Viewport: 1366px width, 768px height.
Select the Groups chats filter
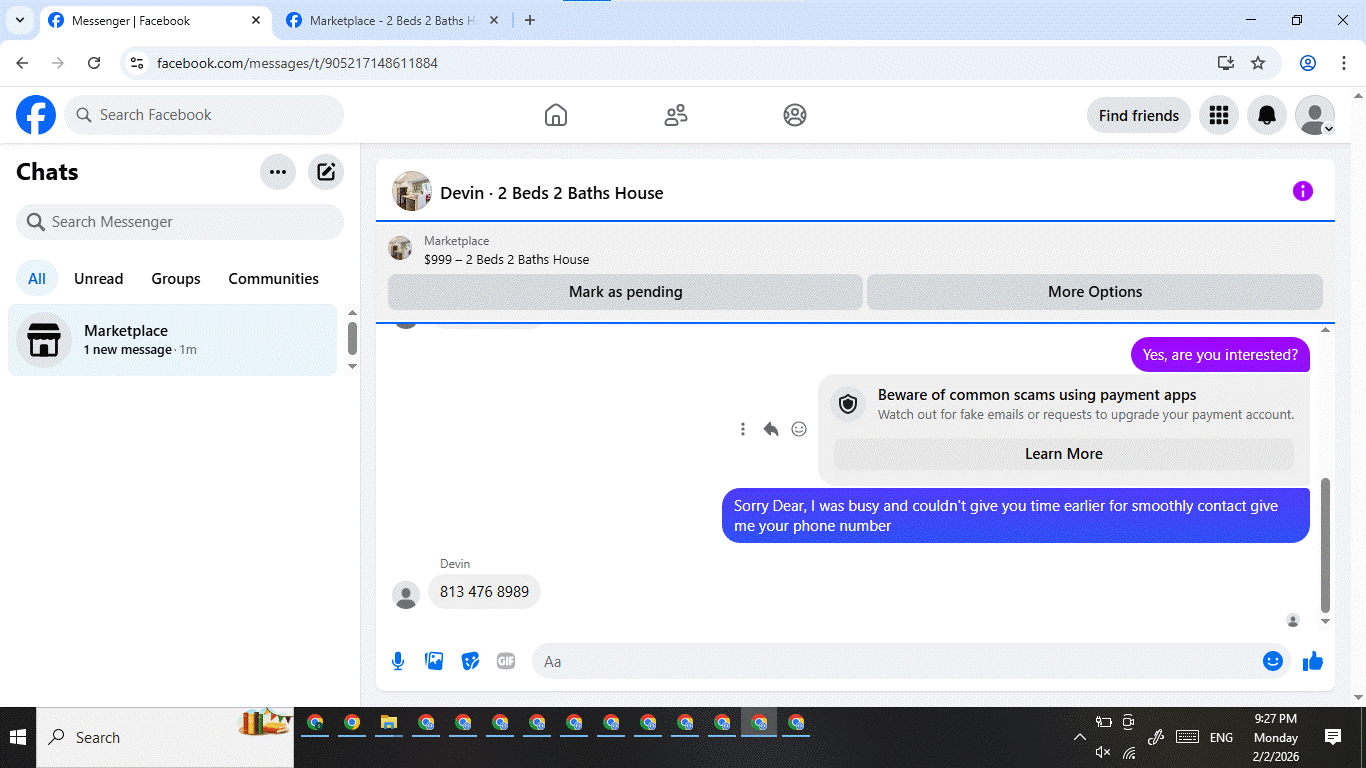click(x=176, y=279)
